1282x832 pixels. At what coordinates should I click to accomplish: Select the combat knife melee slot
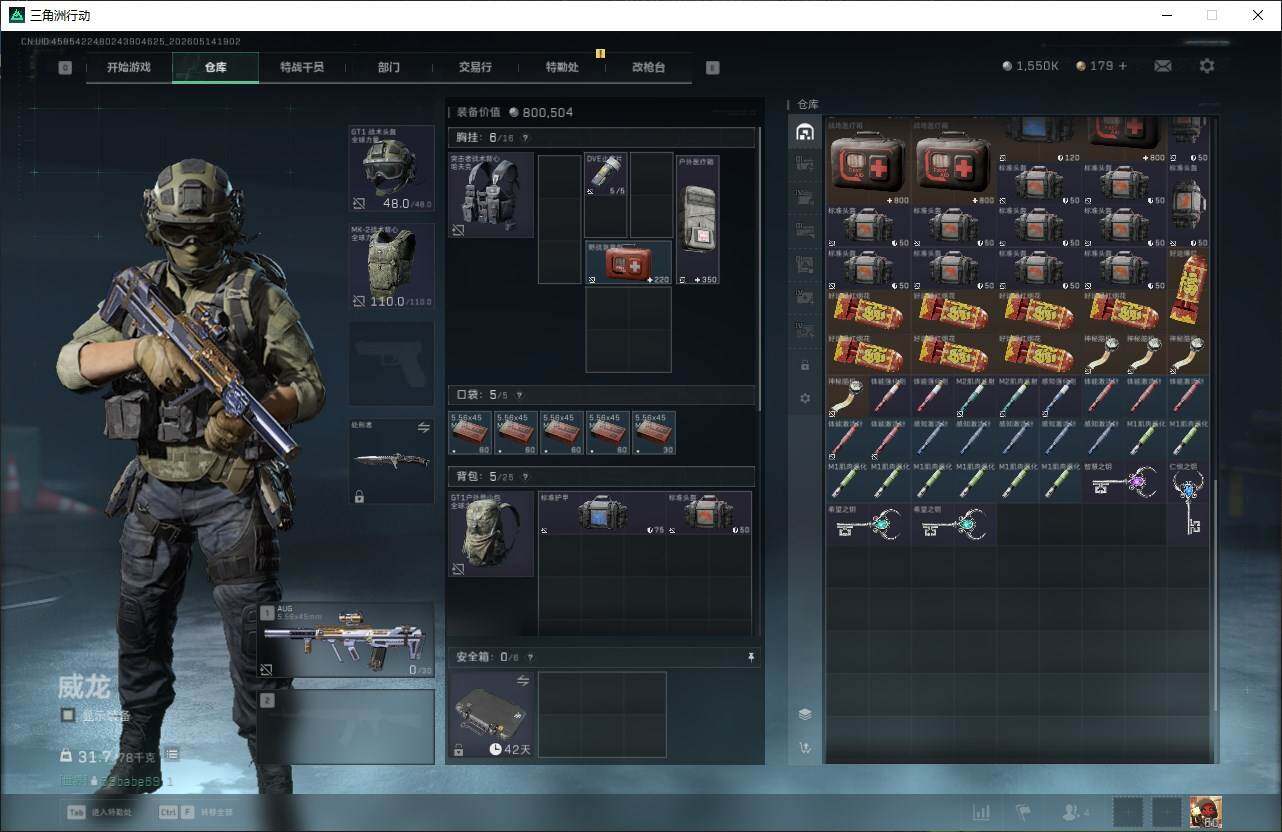391,461
